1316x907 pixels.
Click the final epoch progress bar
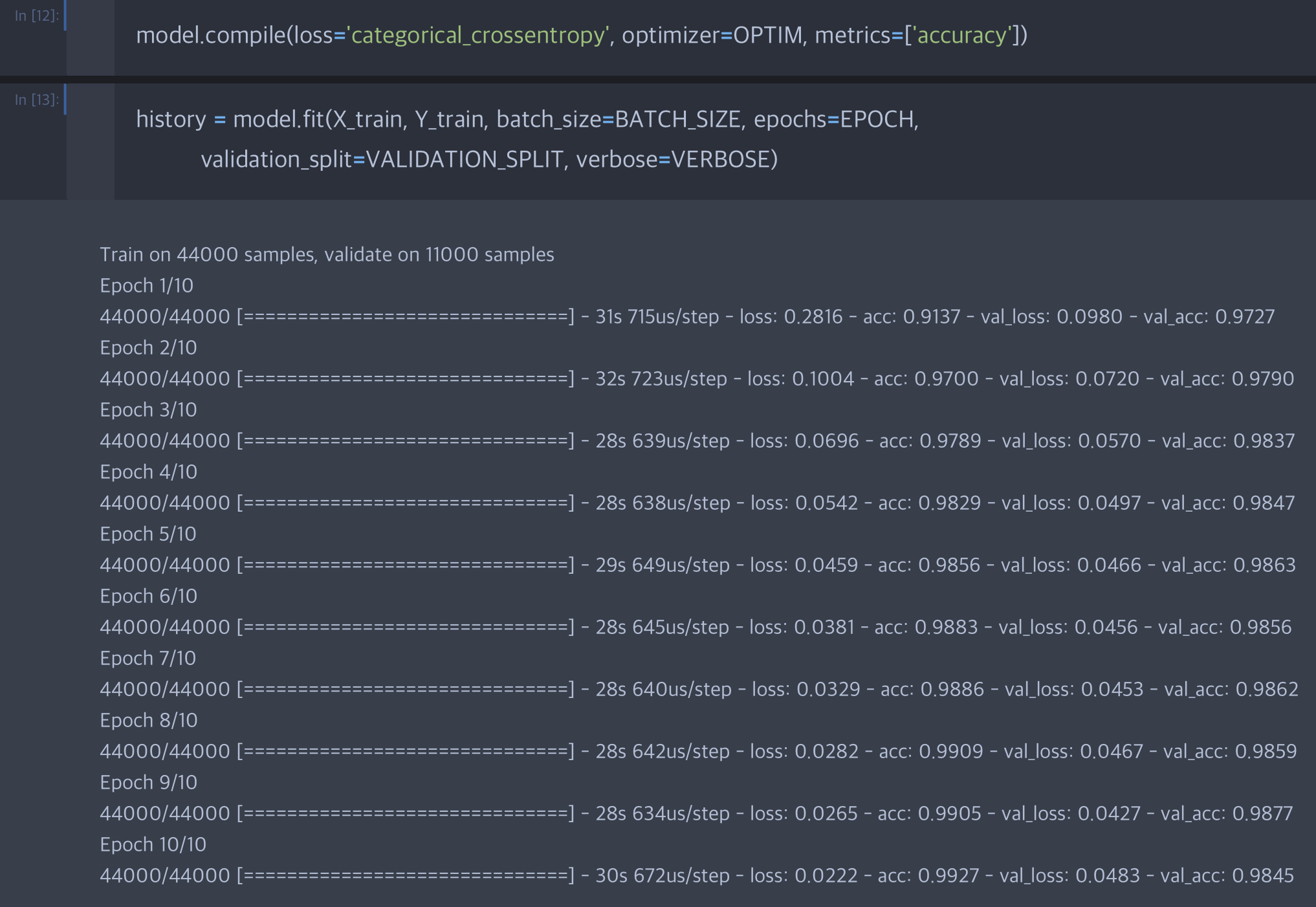tap(405, 876)
